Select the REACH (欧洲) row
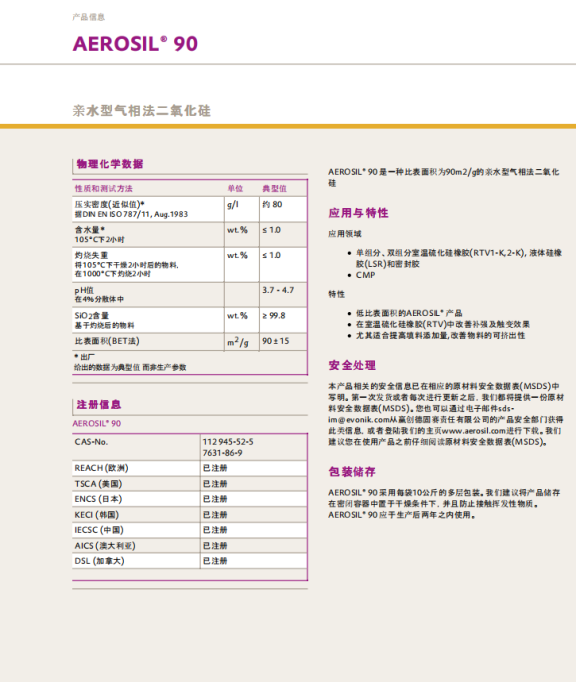 click(190, 468)
